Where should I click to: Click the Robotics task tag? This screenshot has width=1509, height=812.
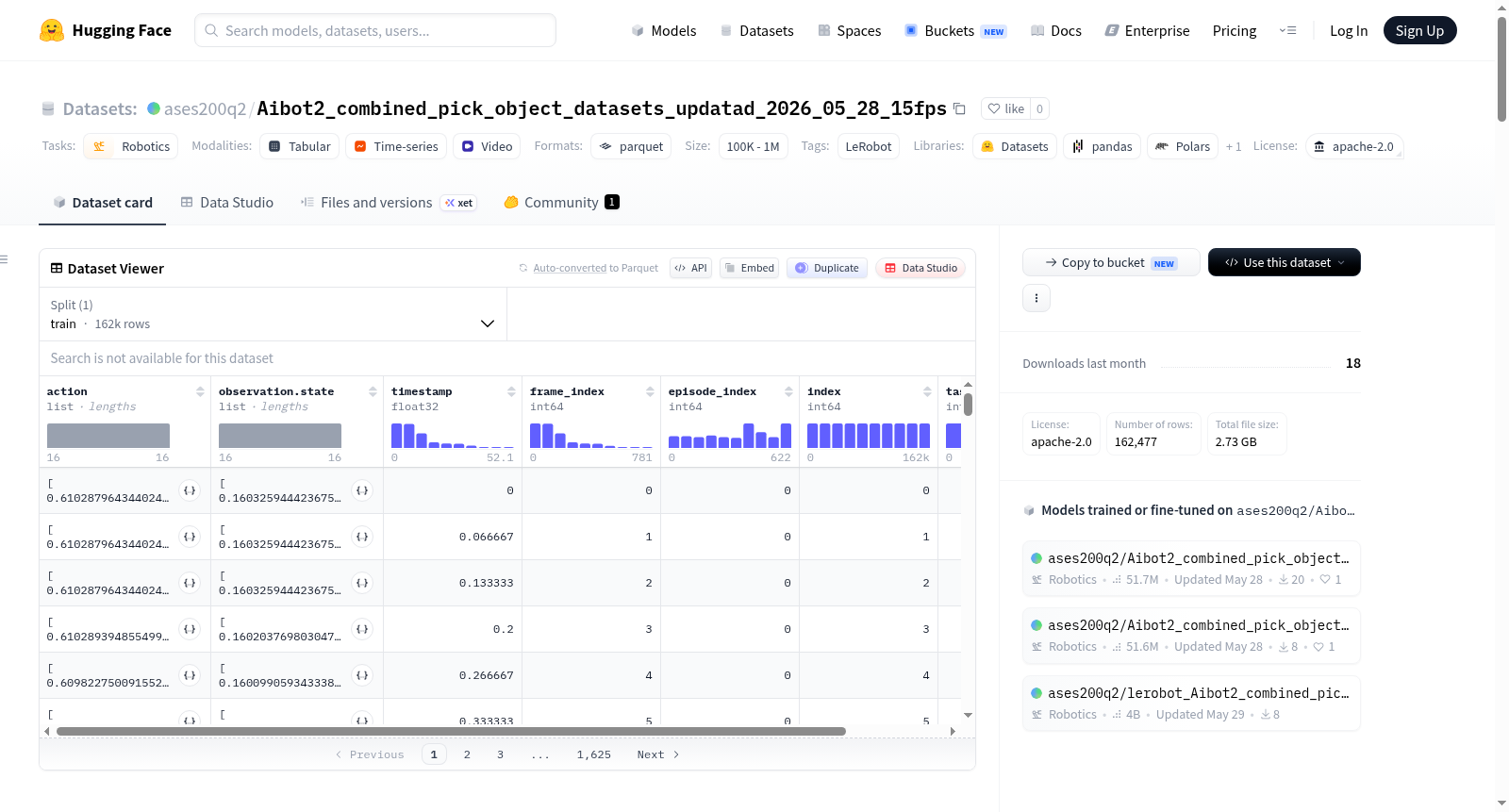pyautogui.click(x=131, y=146)
